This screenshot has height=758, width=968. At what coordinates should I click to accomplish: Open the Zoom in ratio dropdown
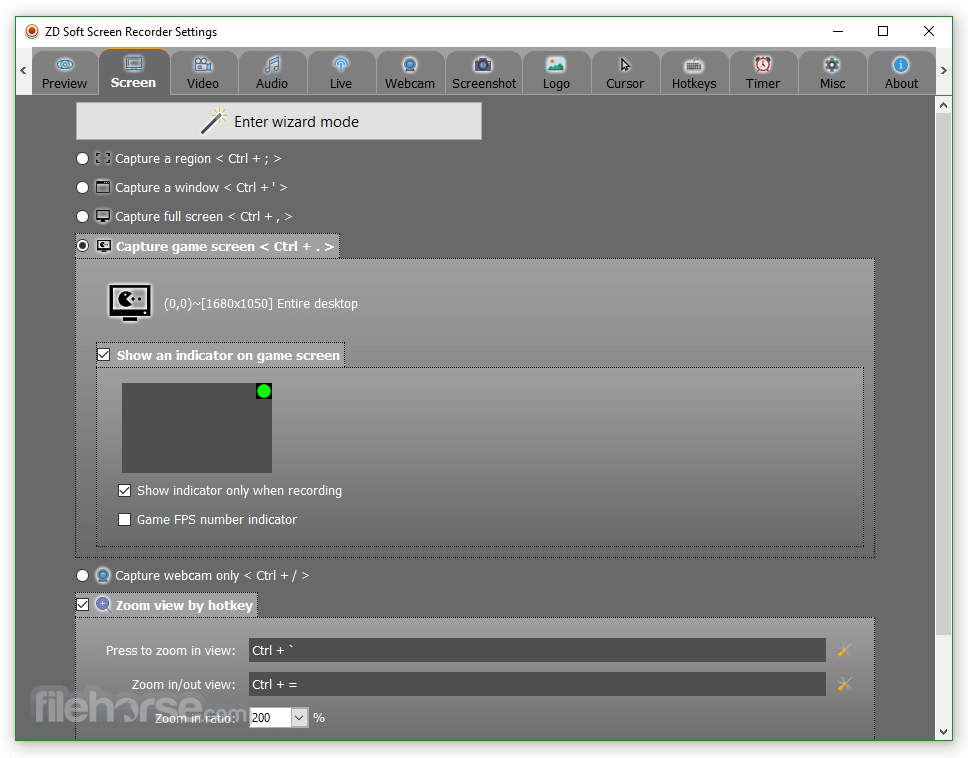click(x=299, y=718)
